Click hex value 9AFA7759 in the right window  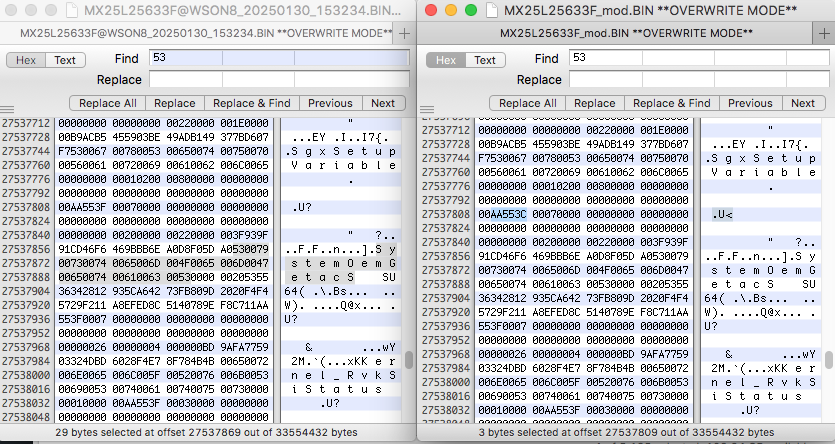click(x=664, y=354)
